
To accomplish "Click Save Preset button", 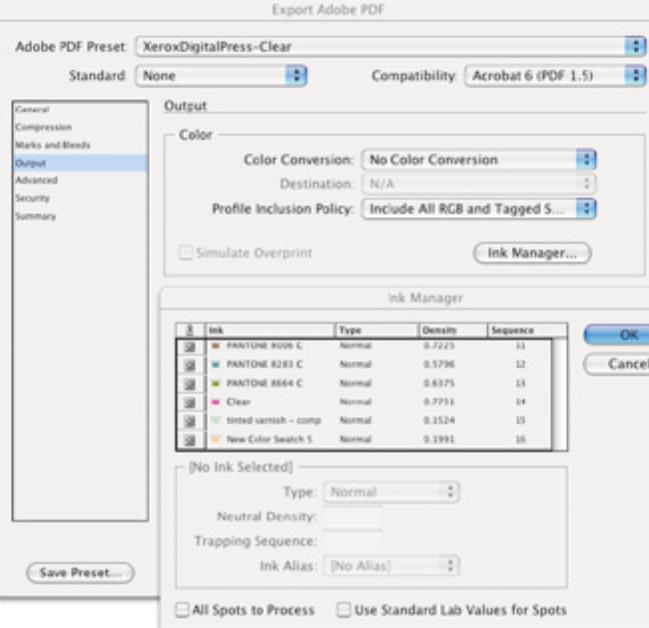I will coord(80,573).
